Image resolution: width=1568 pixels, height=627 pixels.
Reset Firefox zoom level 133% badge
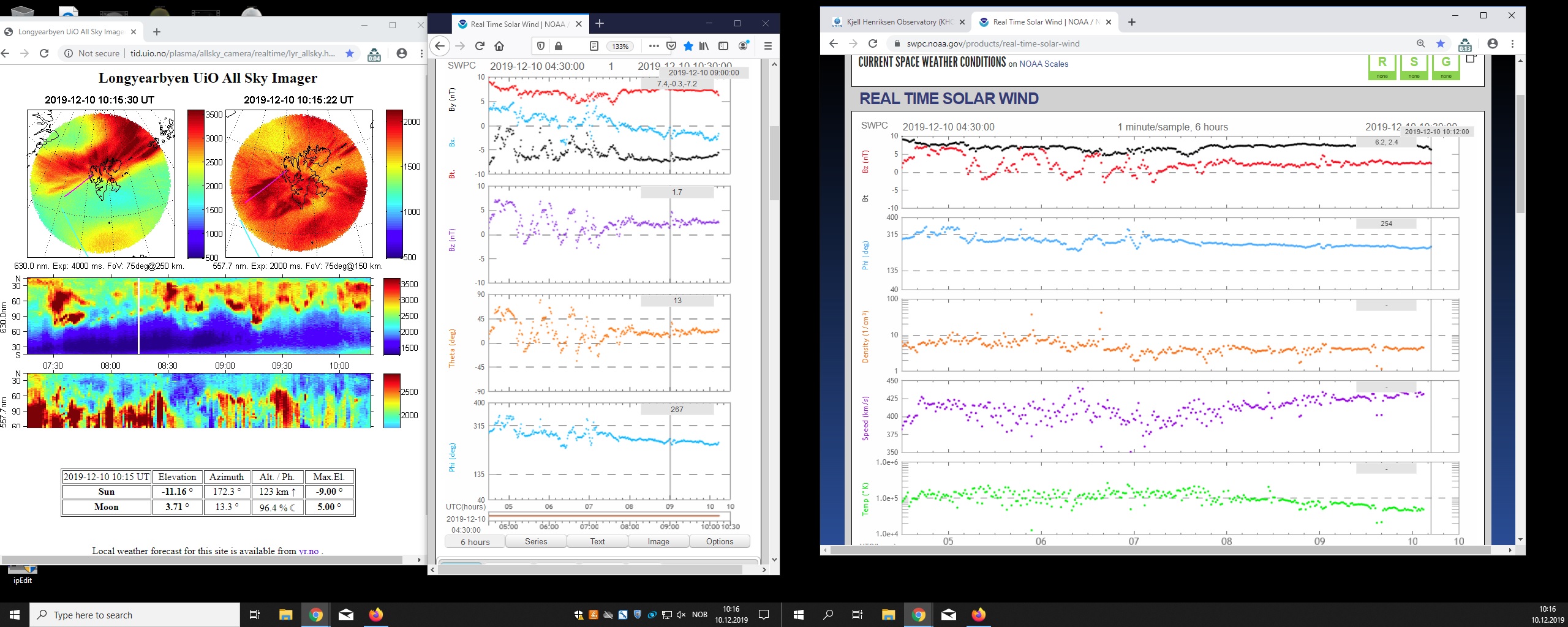tap(620, 47)
